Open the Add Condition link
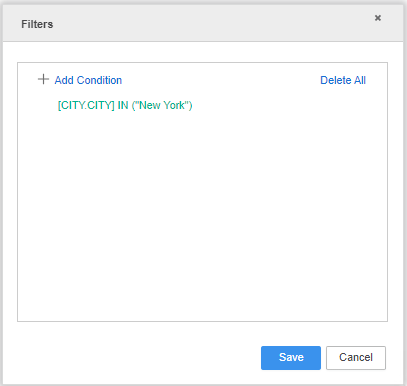This screenshot has width=407, height=386. (88, 80)
